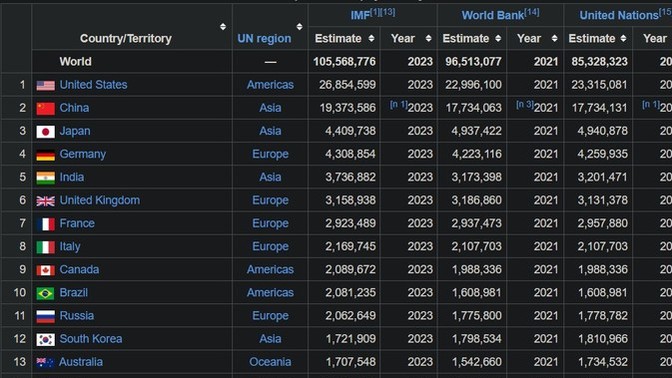Select United States IMF estimate 26,854,599
This screenshot has width=672, height=378.
pos(347,85)
